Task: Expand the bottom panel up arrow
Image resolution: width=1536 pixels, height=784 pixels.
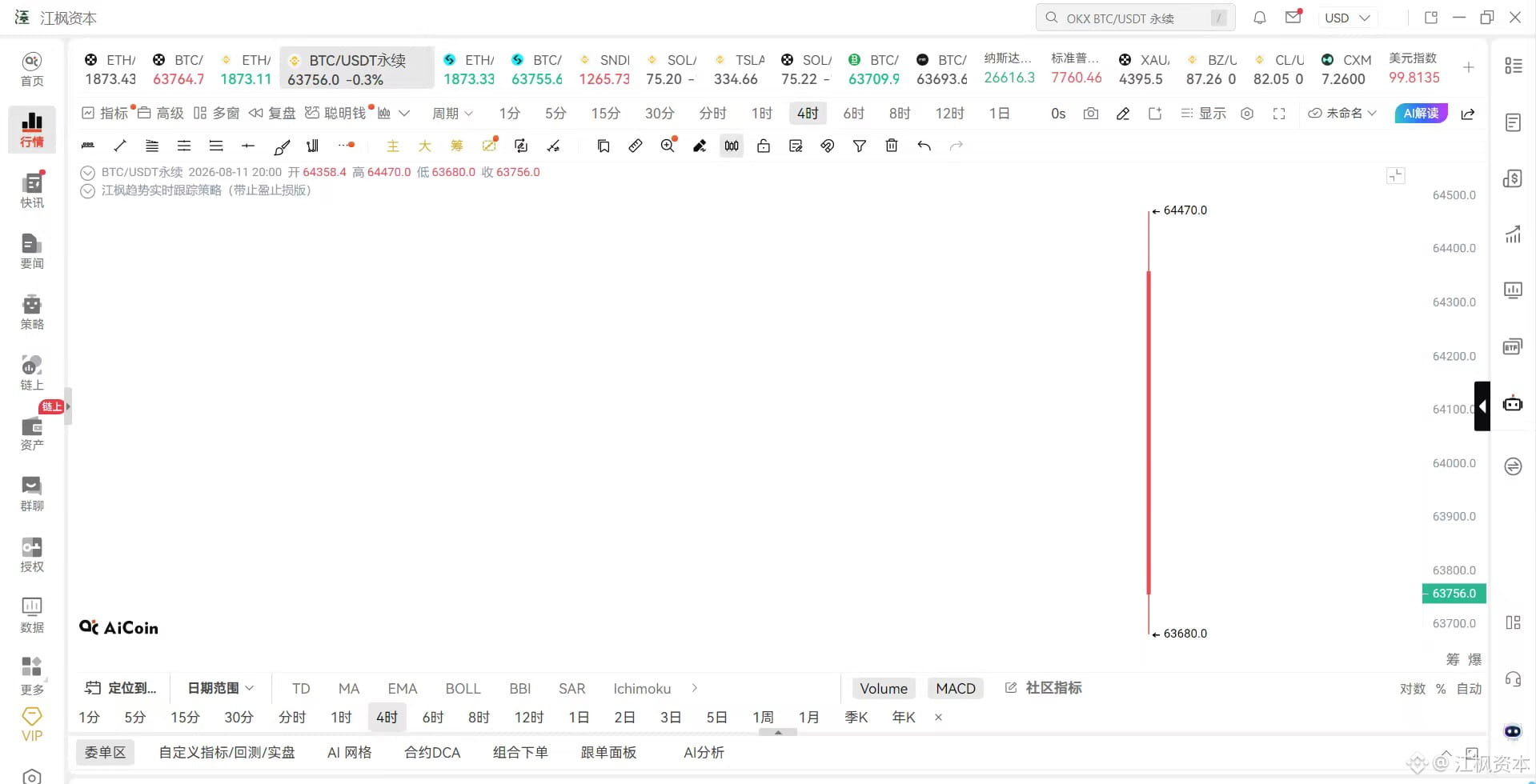Action: (778, 732)
